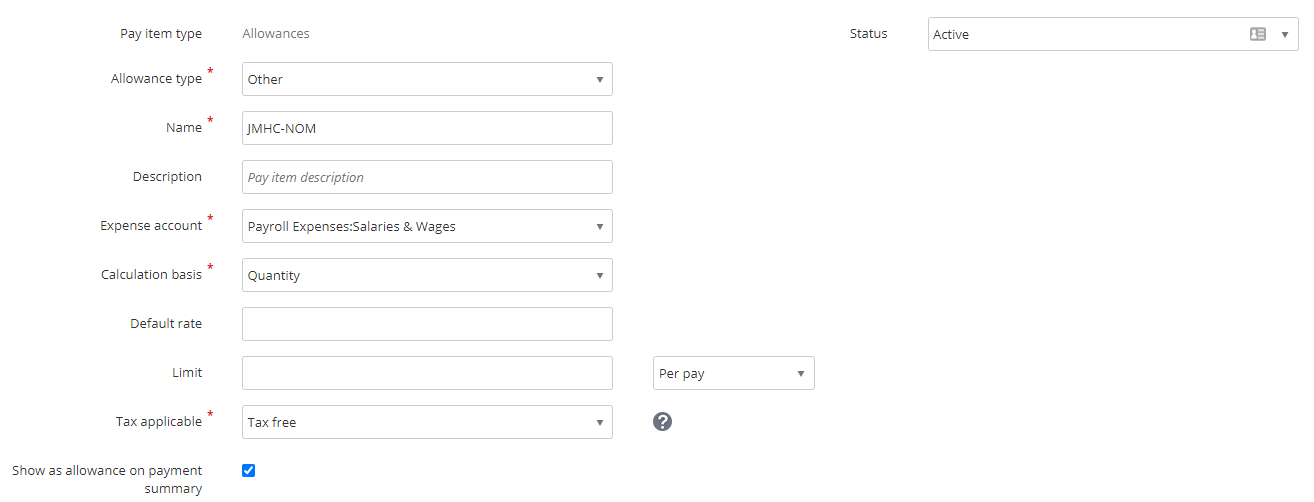Open the Allowance type dropdown

(427, 79)
